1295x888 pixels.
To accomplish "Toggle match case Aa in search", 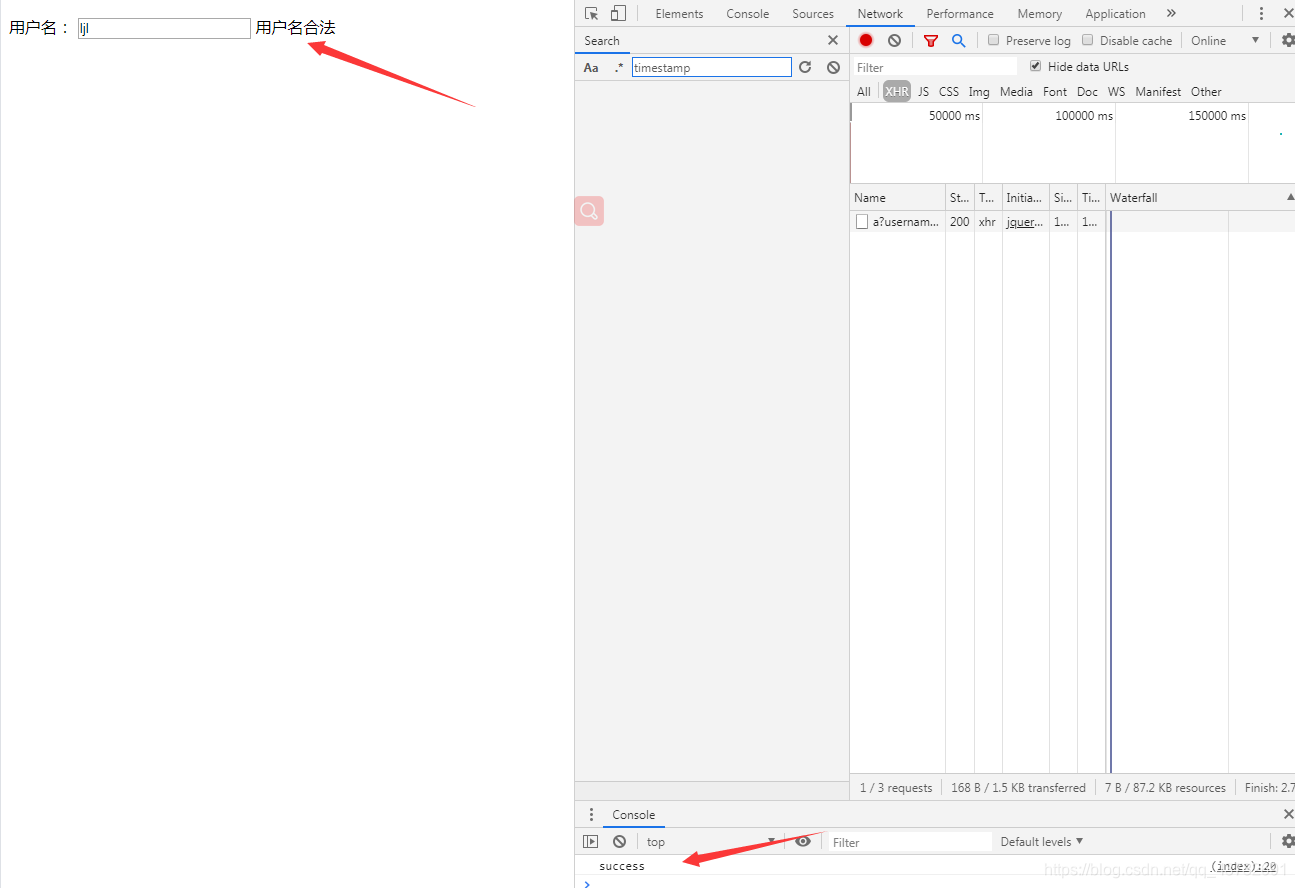I will click(591, 67).
